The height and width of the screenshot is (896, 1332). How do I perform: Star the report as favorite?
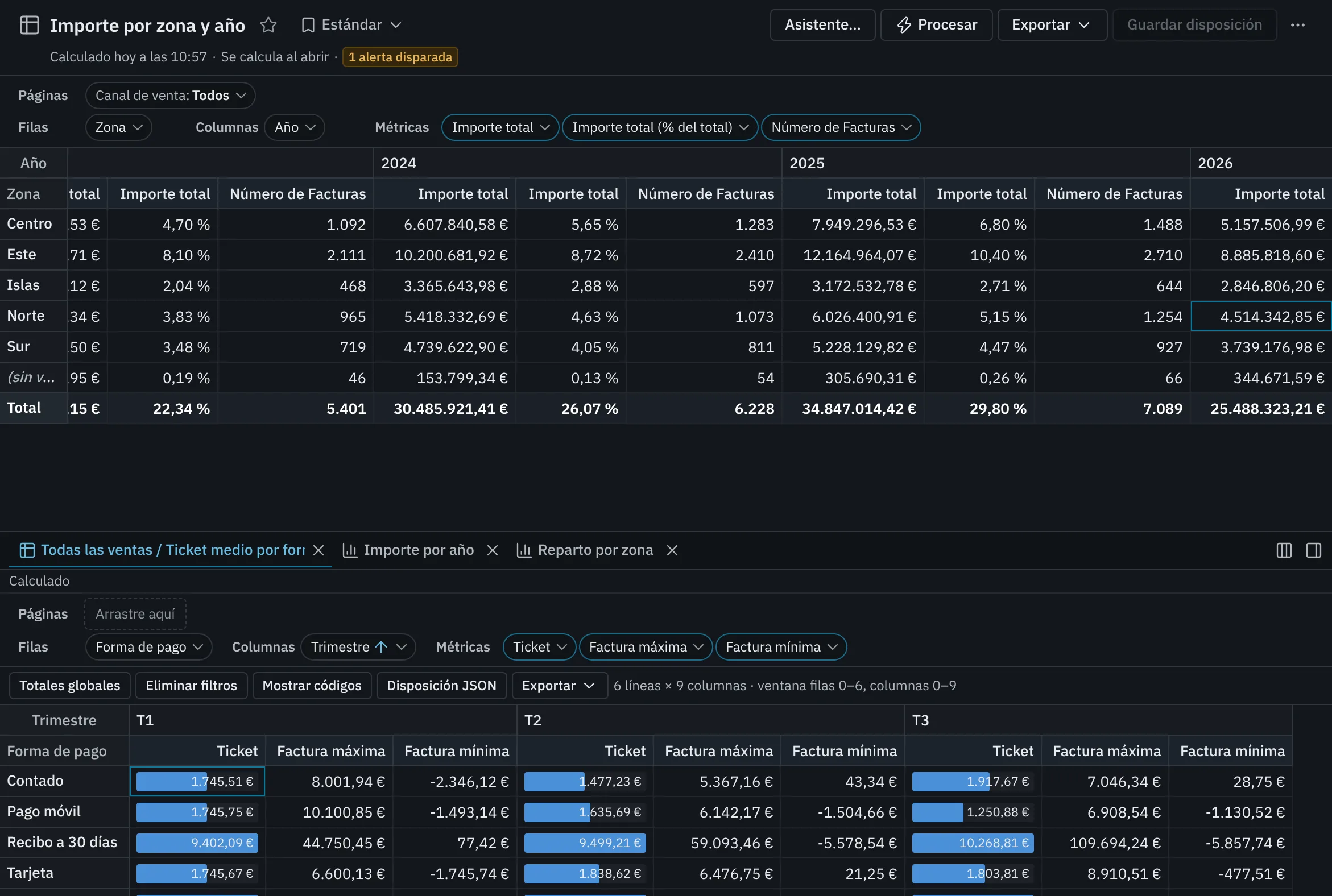tap(268, 25)
